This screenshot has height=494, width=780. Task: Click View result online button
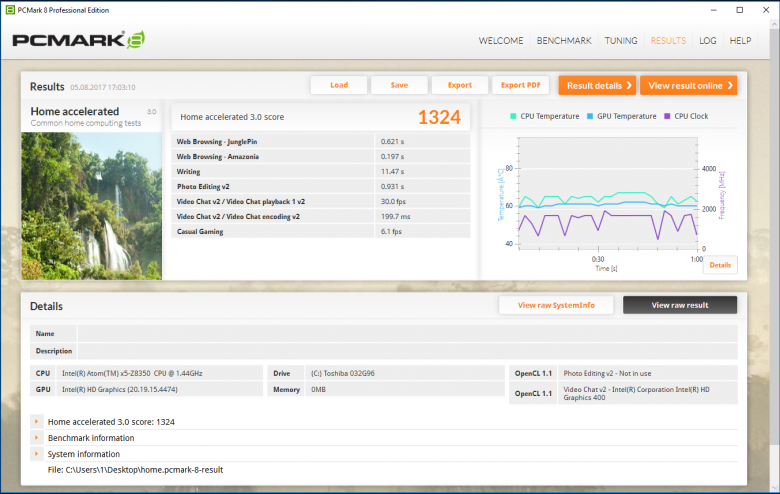point(688,86)
